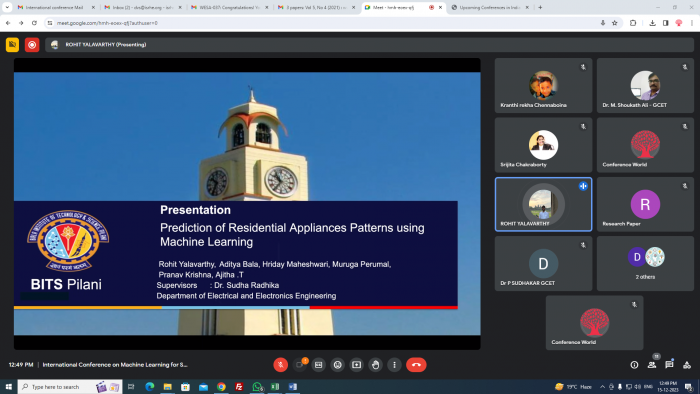Expand the browser tab search chevron
This screenshot has height=394, width=700.
7,8
